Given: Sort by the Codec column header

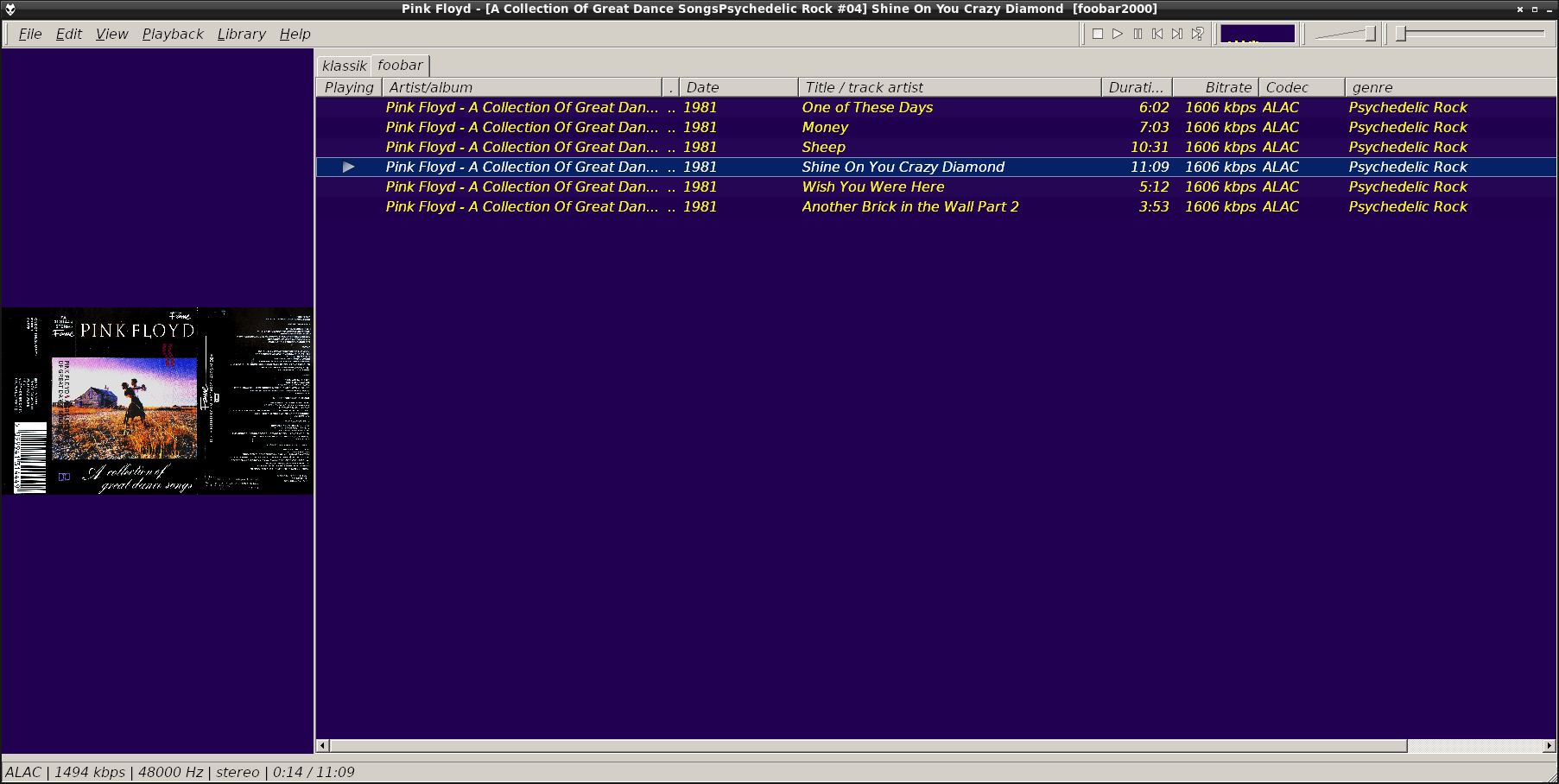Looking at the screenshot, I should pos(1302,87).
